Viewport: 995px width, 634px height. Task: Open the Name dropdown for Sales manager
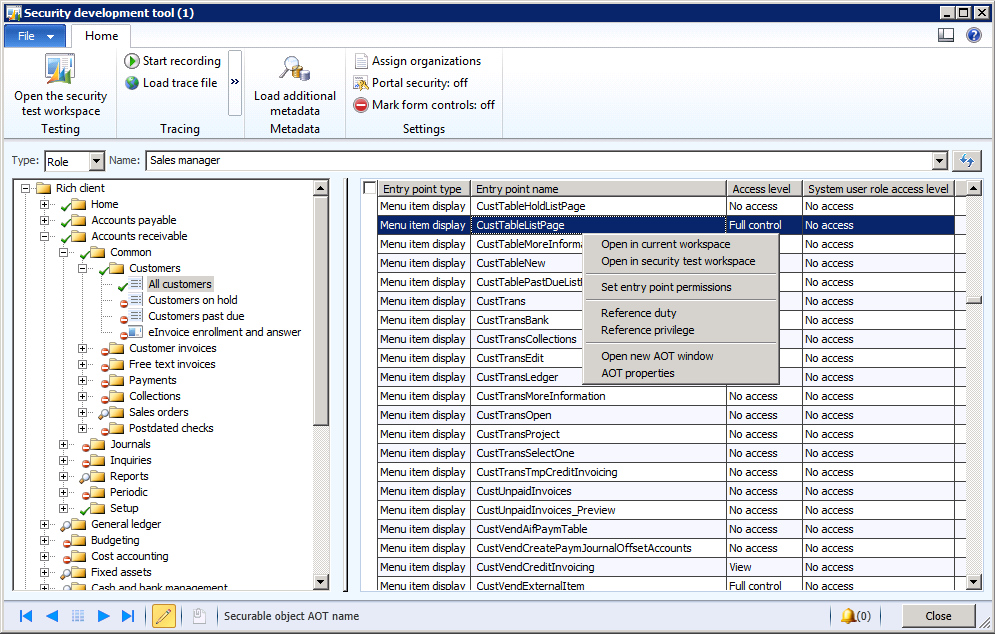(x=939, y=160)
